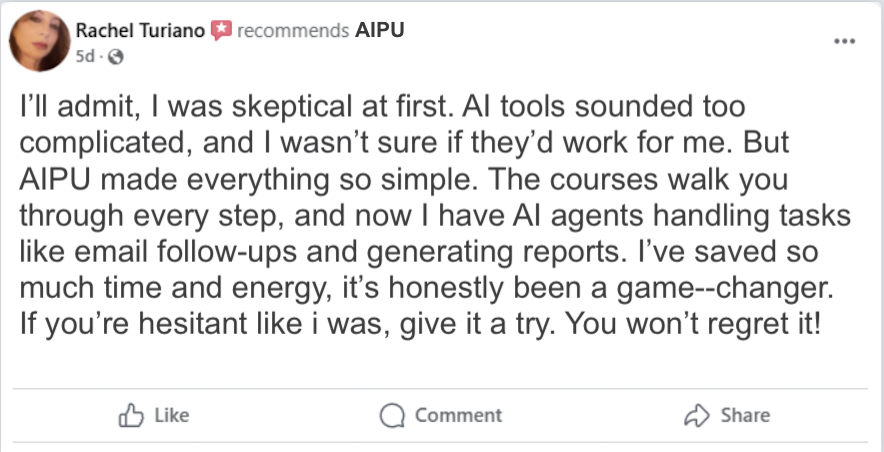Open the three-dot post options menu
Screen dimensions: 884x452
pyautogui.click(x=845, y=41)
